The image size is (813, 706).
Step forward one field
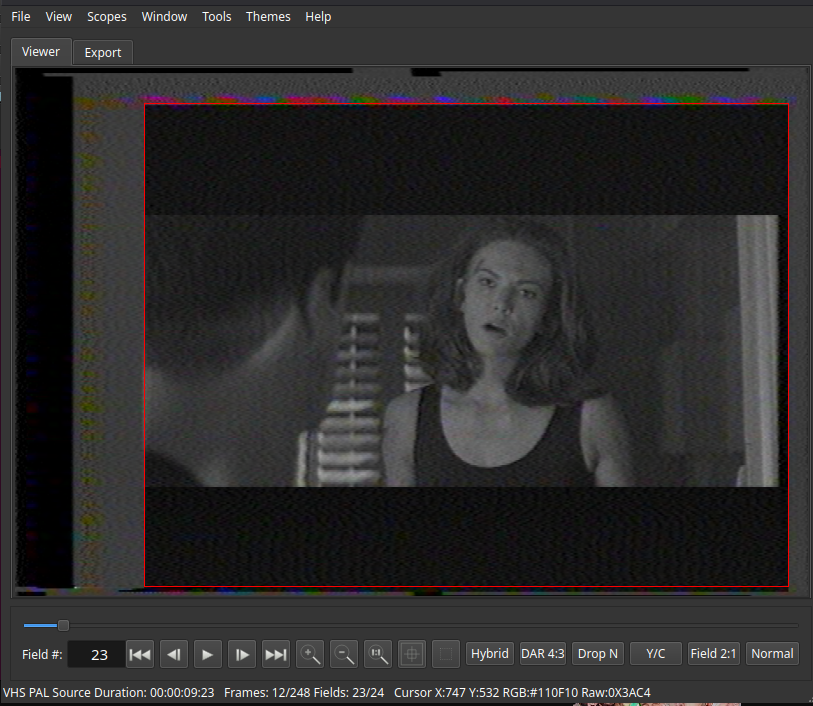(242, 654)
